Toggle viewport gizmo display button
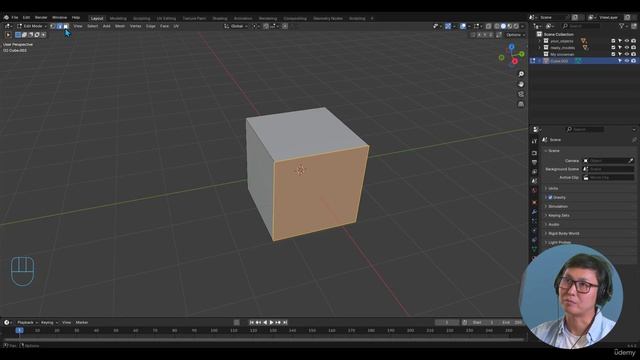The height and width of the screenshot is (360, 640). [x=448, y=26]
